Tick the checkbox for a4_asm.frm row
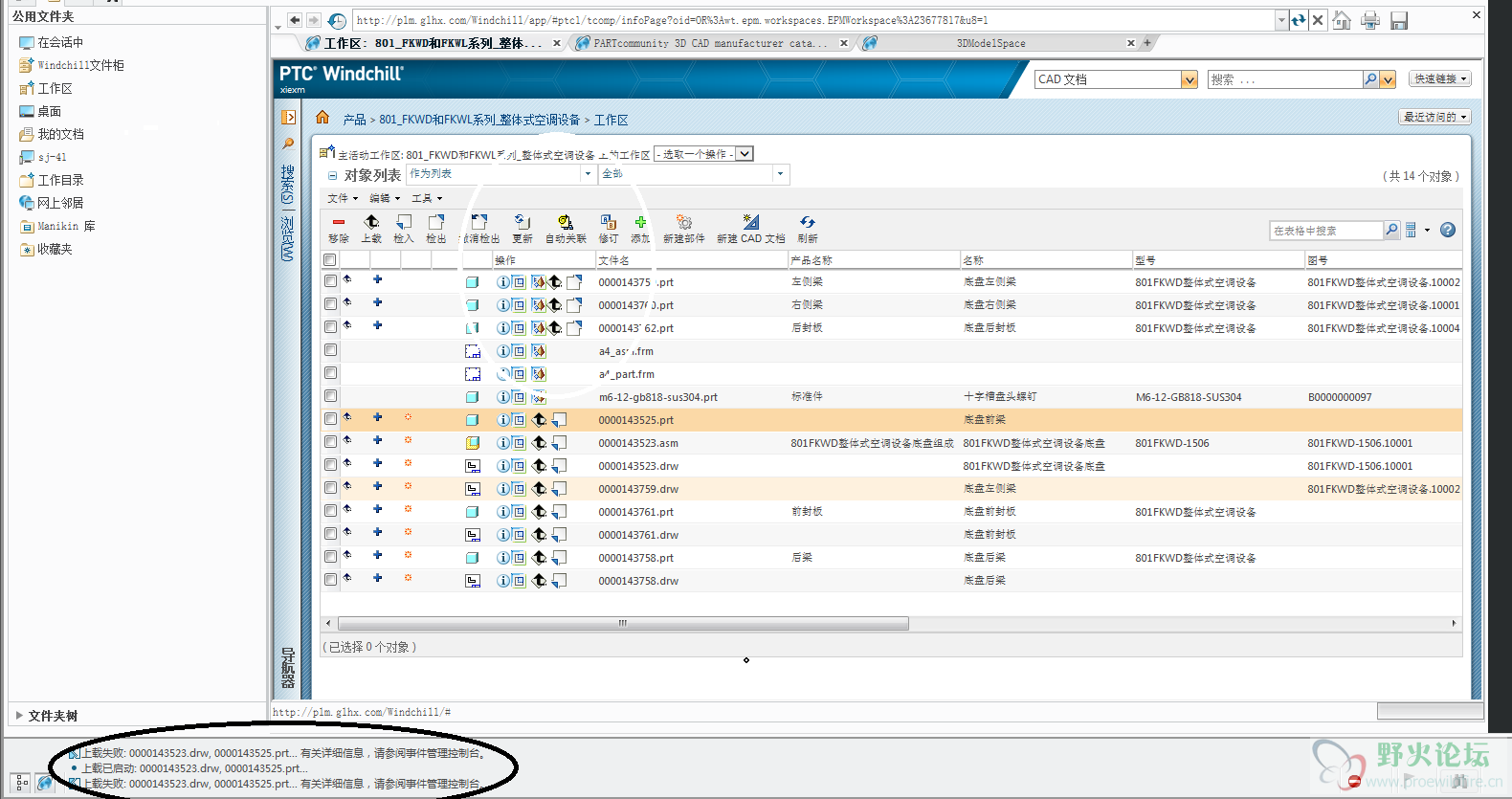The height and width of the screenshot is (799, 1512). (x=330, y=350)
